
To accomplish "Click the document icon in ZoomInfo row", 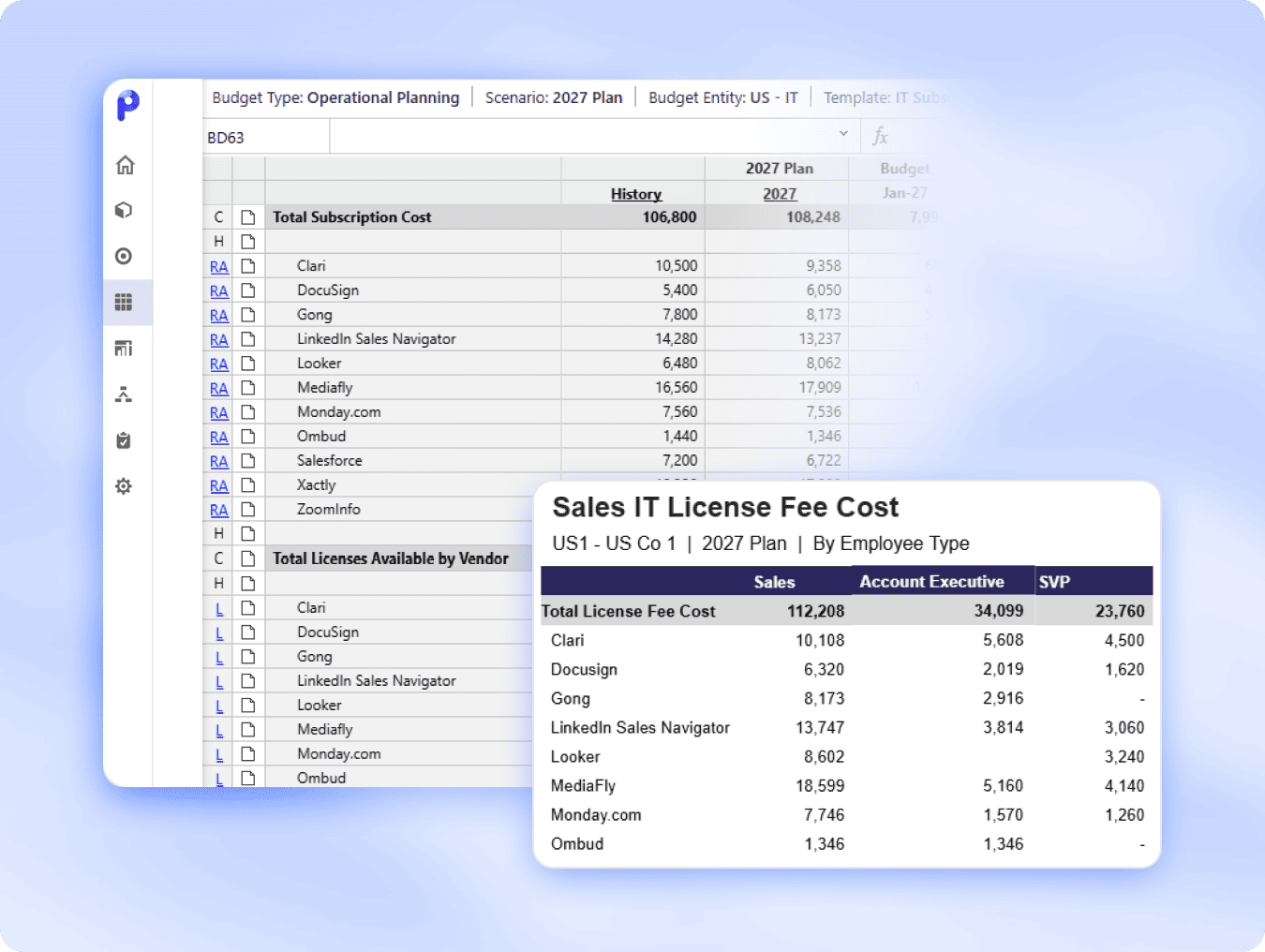I will coord(248,510).
